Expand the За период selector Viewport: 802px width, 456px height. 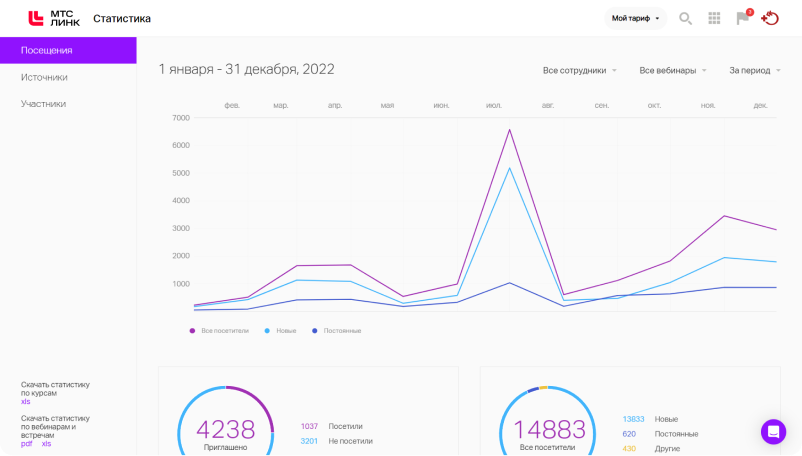[x=755, y=71]
